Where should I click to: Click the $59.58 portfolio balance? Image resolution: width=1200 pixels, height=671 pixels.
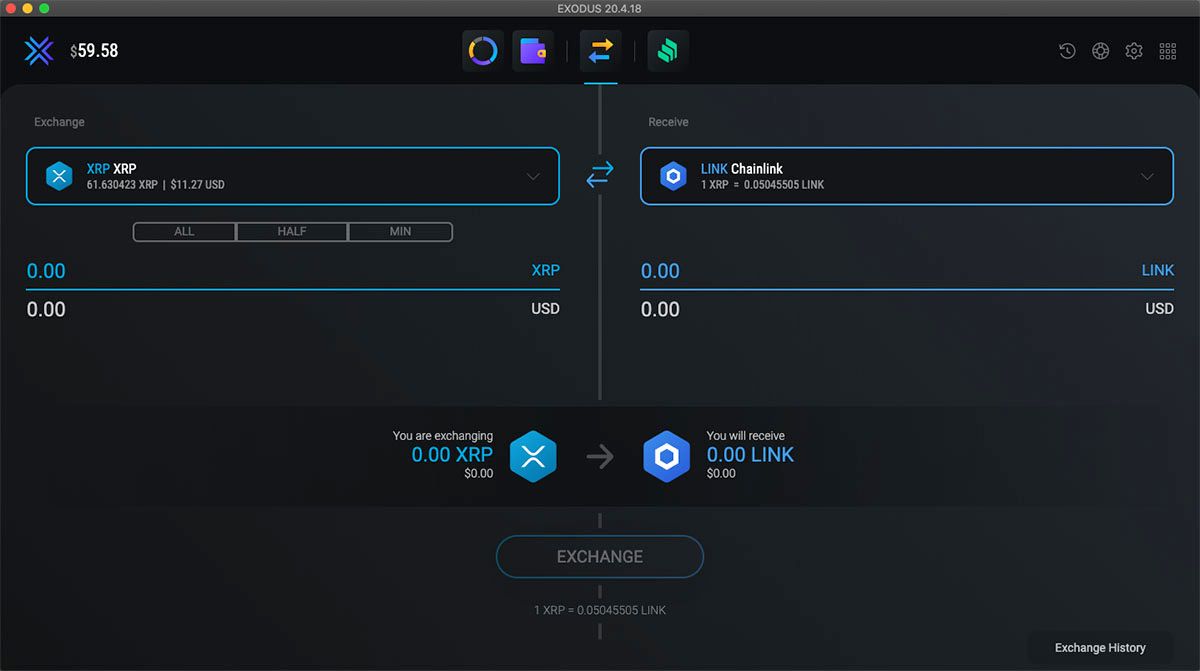point(94,51)
